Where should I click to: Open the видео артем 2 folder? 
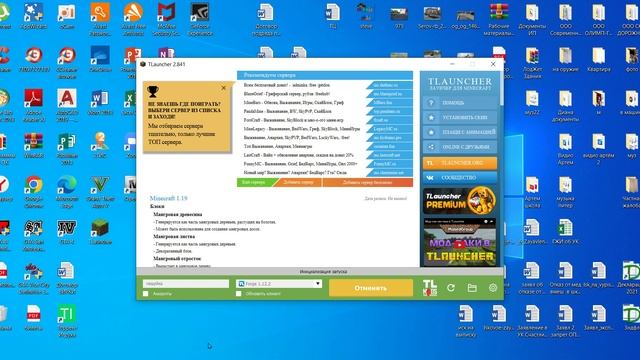(599, 149)
